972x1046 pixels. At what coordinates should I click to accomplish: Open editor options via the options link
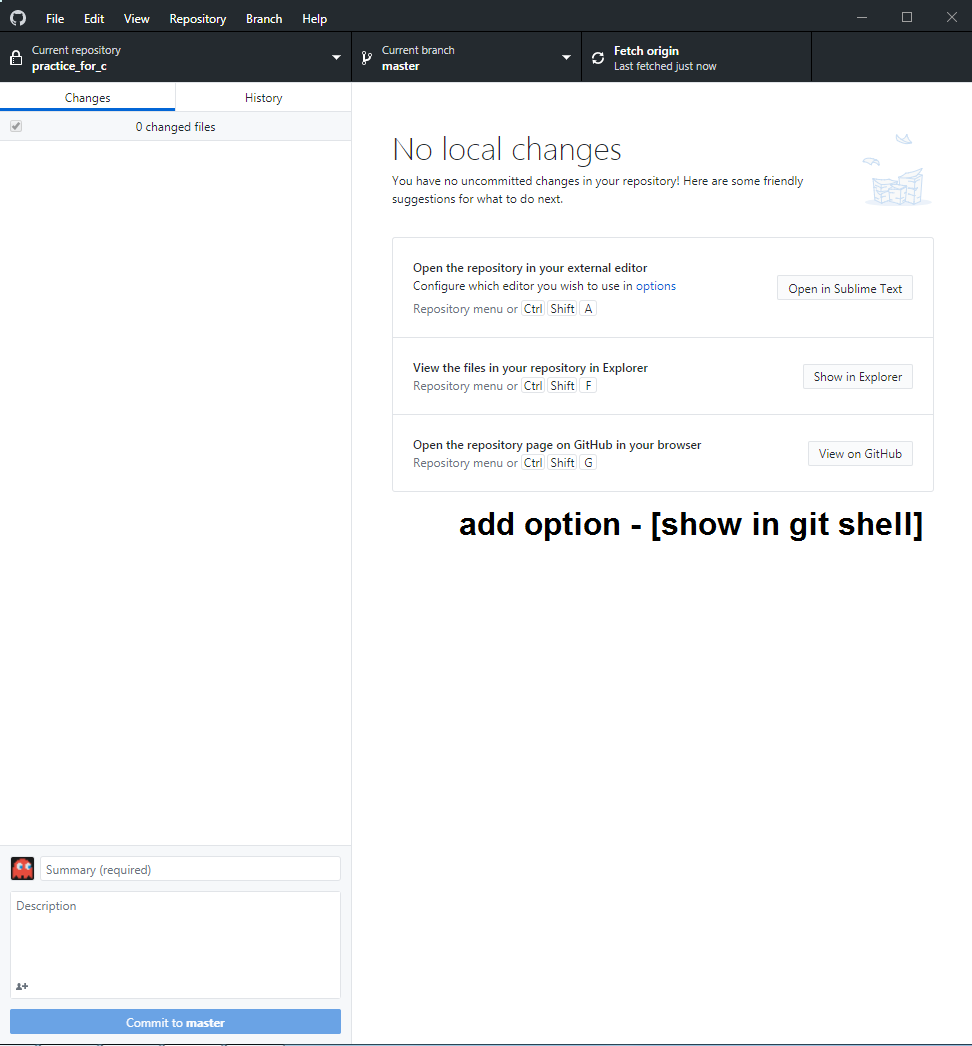pyautogui.click(x=656, y=285)
